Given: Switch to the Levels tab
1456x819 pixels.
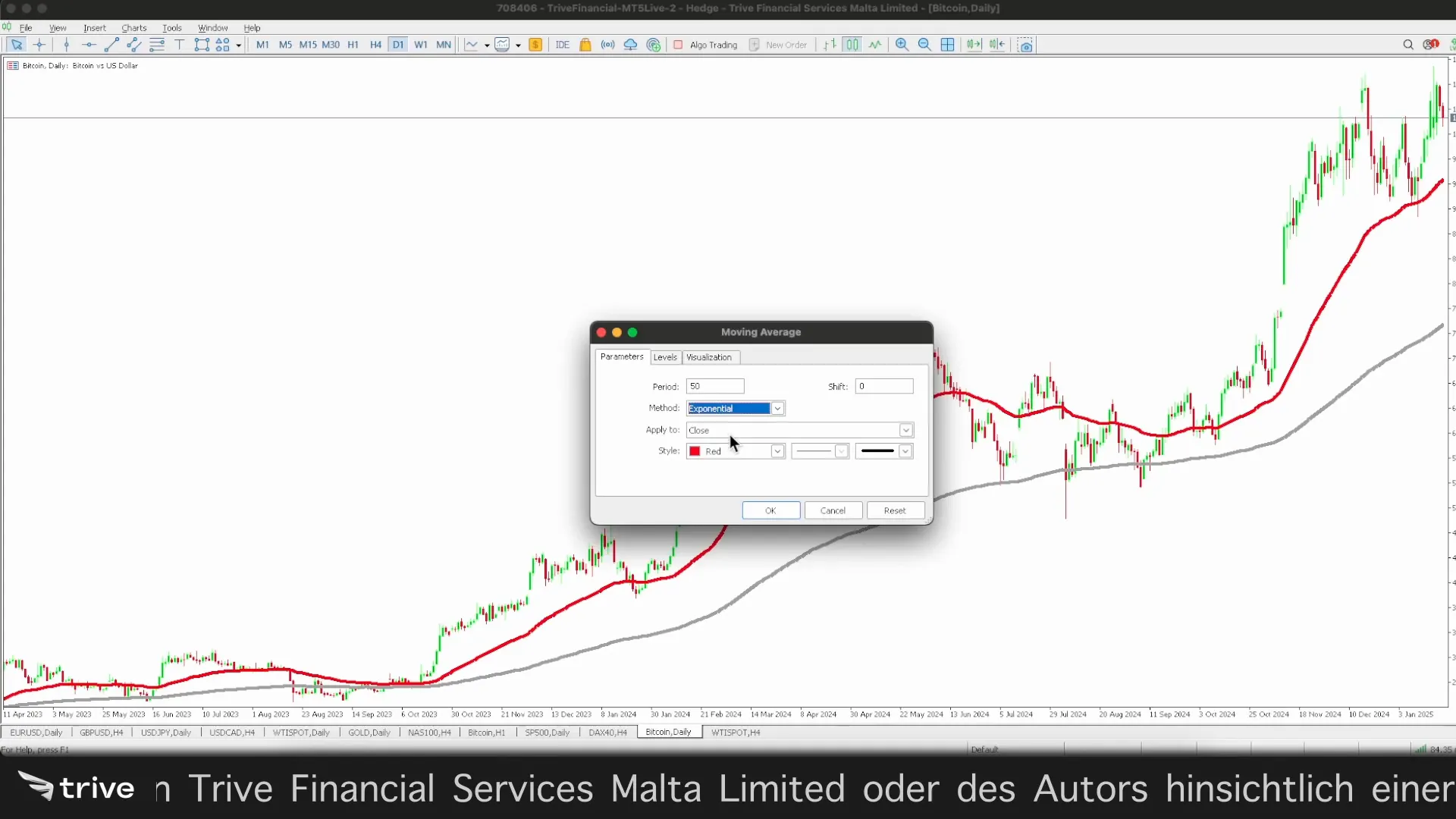Looking at the screenshot, I should [665, 357].
